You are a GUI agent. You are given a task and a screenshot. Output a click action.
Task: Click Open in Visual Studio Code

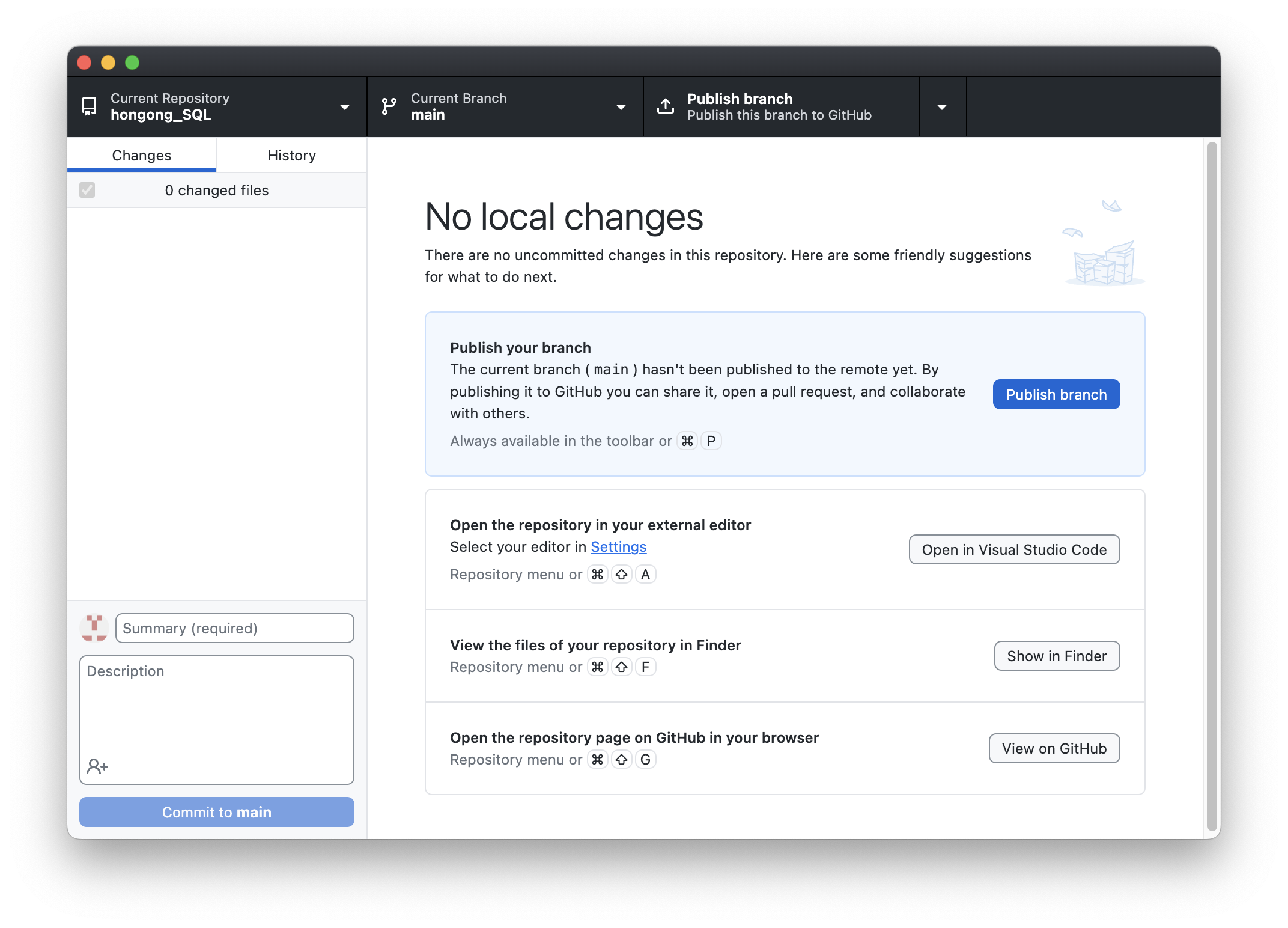(1013, 549)
